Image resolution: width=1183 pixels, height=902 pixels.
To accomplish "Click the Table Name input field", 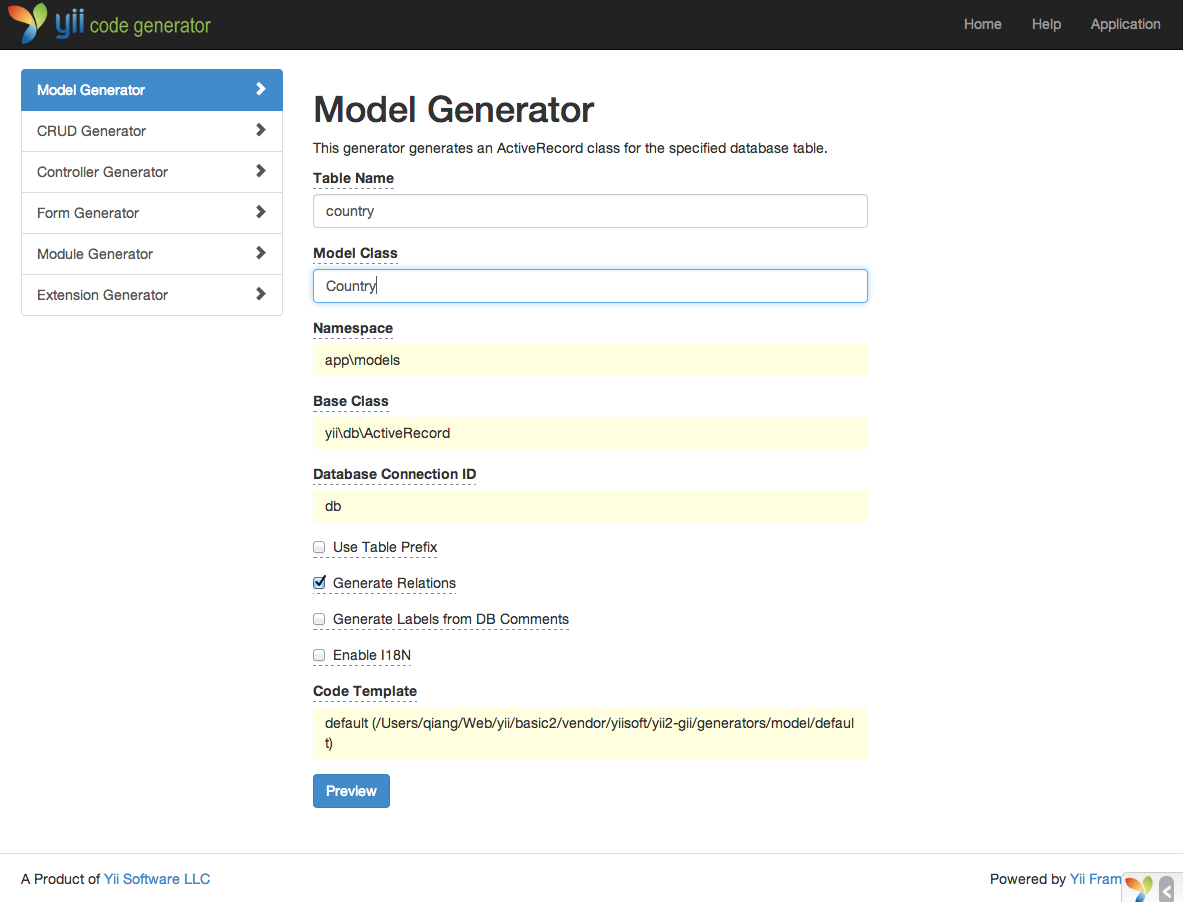I will pos(589,211).
